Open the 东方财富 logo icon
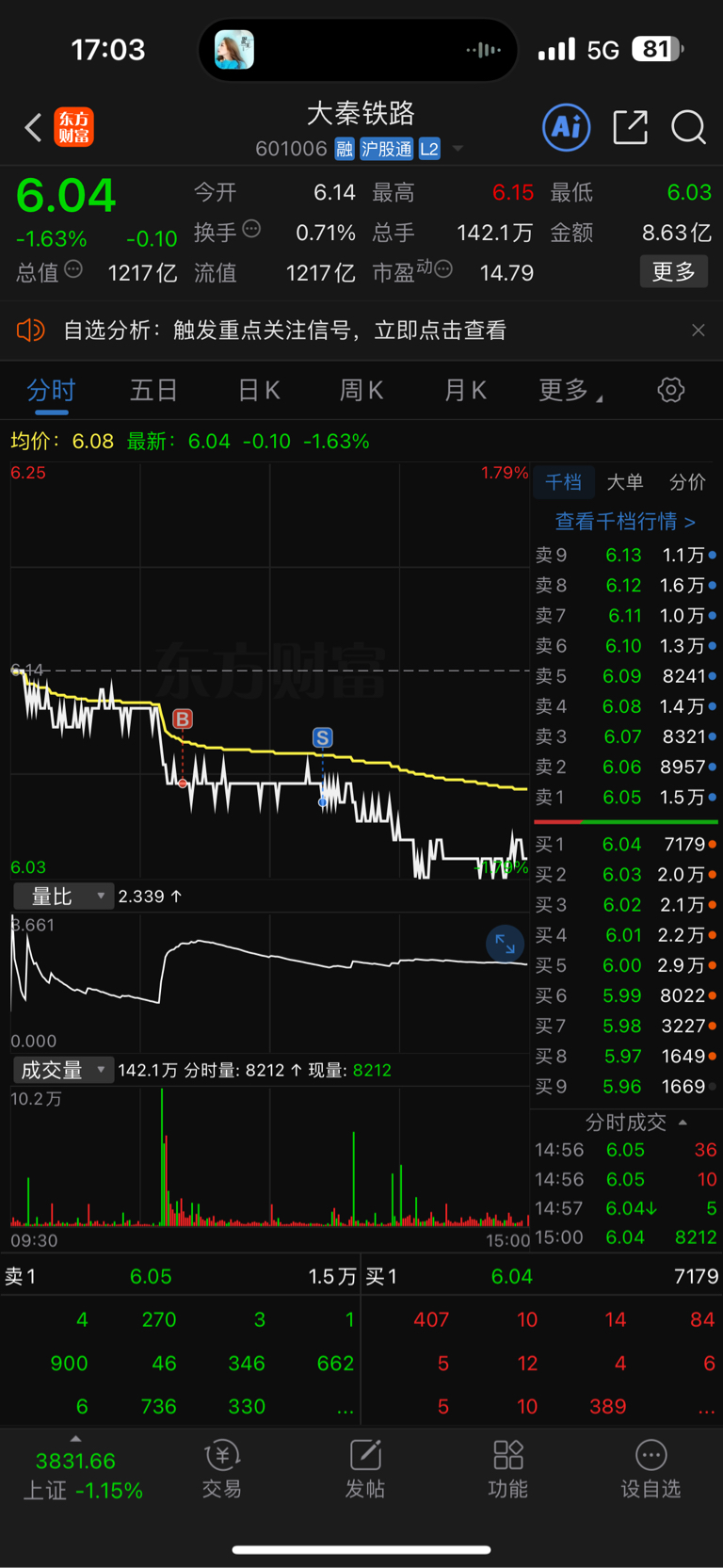The image size is (723, 1568). (x=74, y=127)
